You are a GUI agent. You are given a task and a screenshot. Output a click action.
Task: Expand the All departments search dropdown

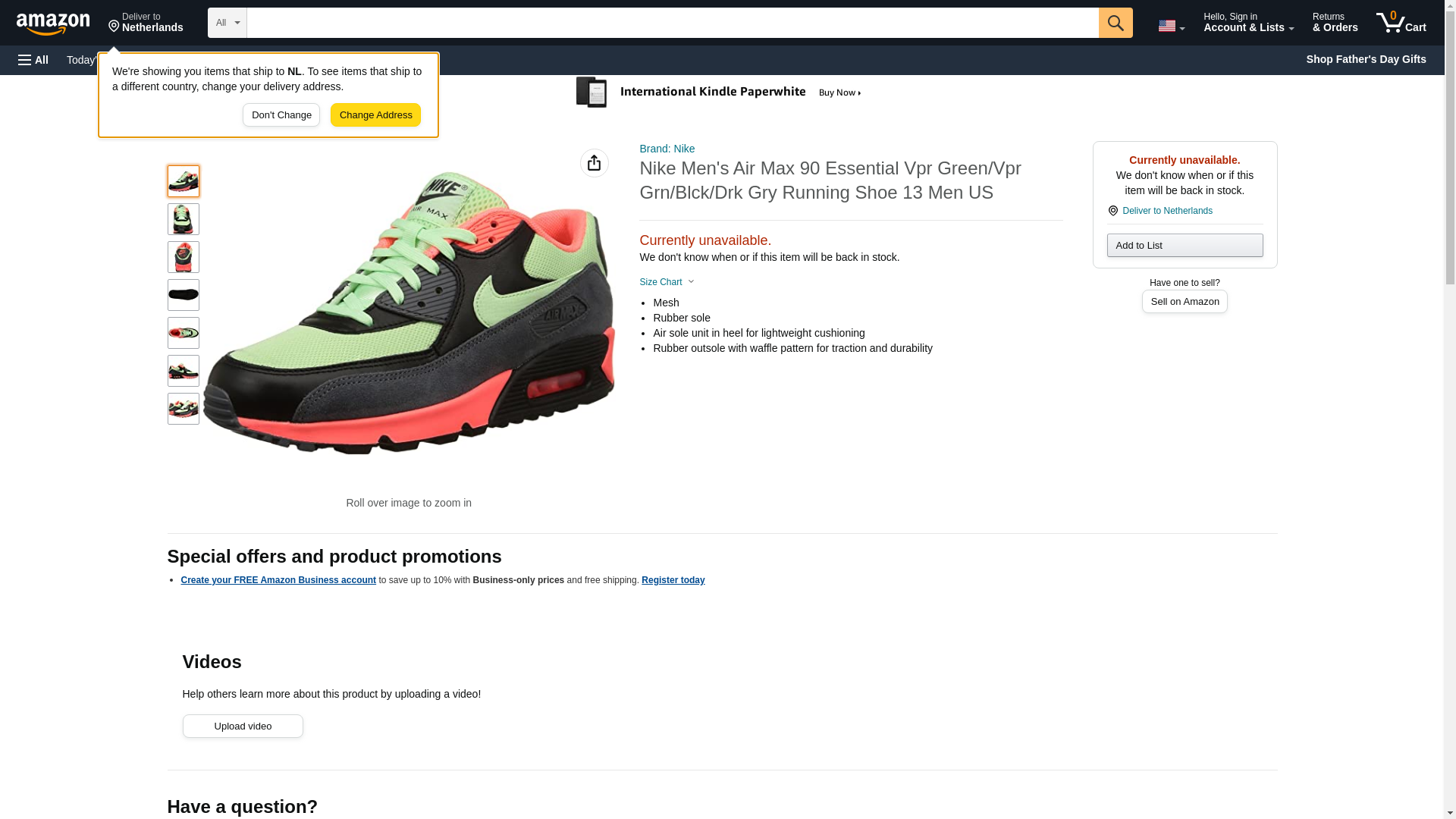click(227, 23)
